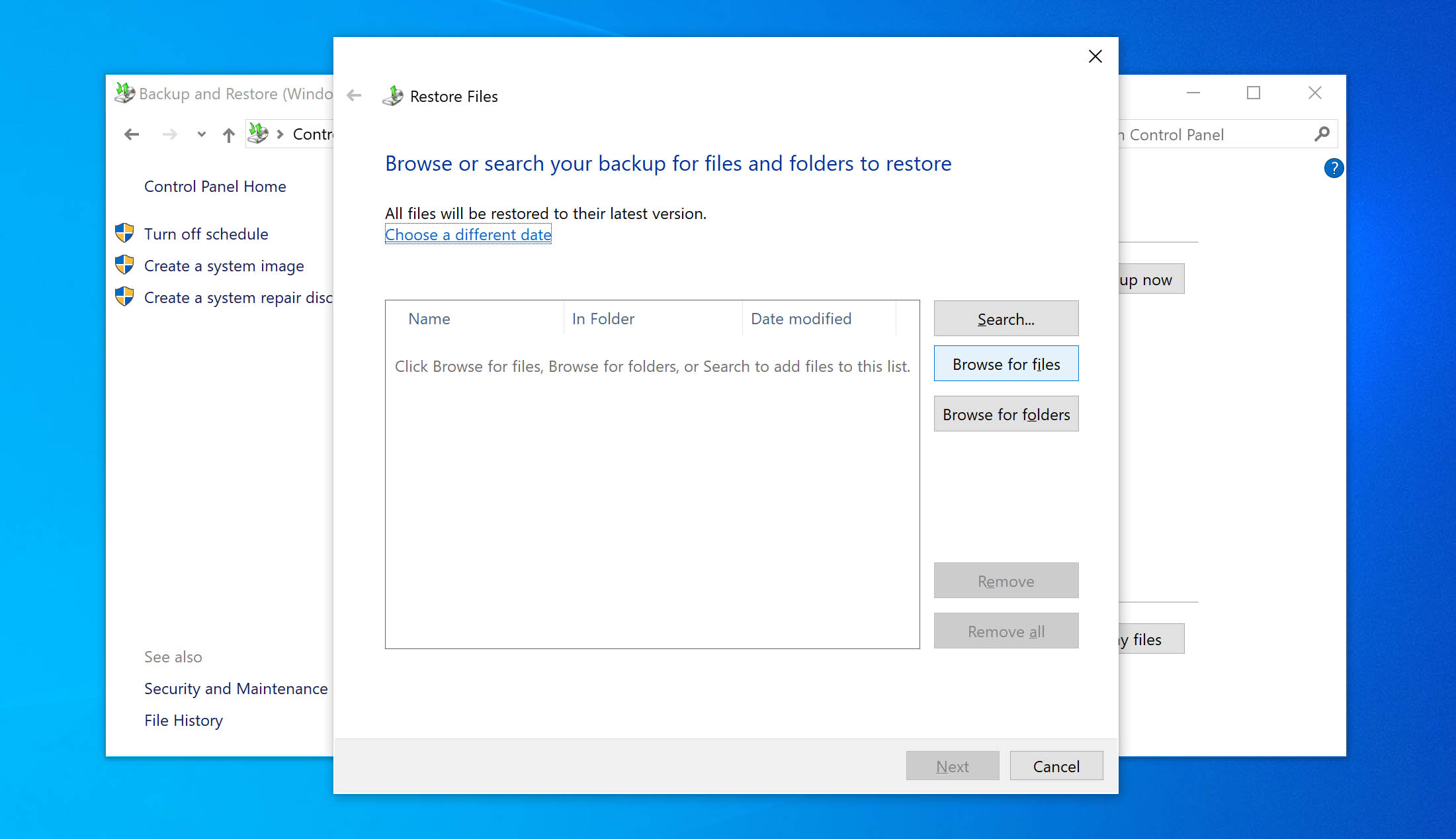1456x839 pixels.
Task: Sort by the In Folder column header
Action: [x=653, y=318]
